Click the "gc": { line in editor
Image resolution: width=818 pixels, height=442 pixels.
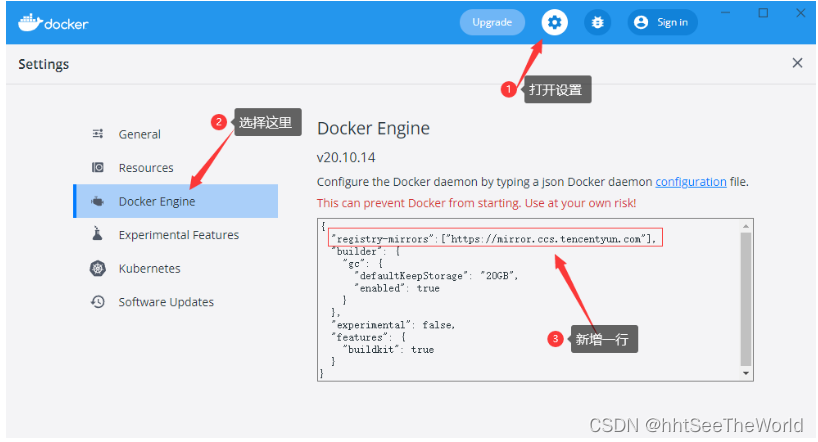363,264
